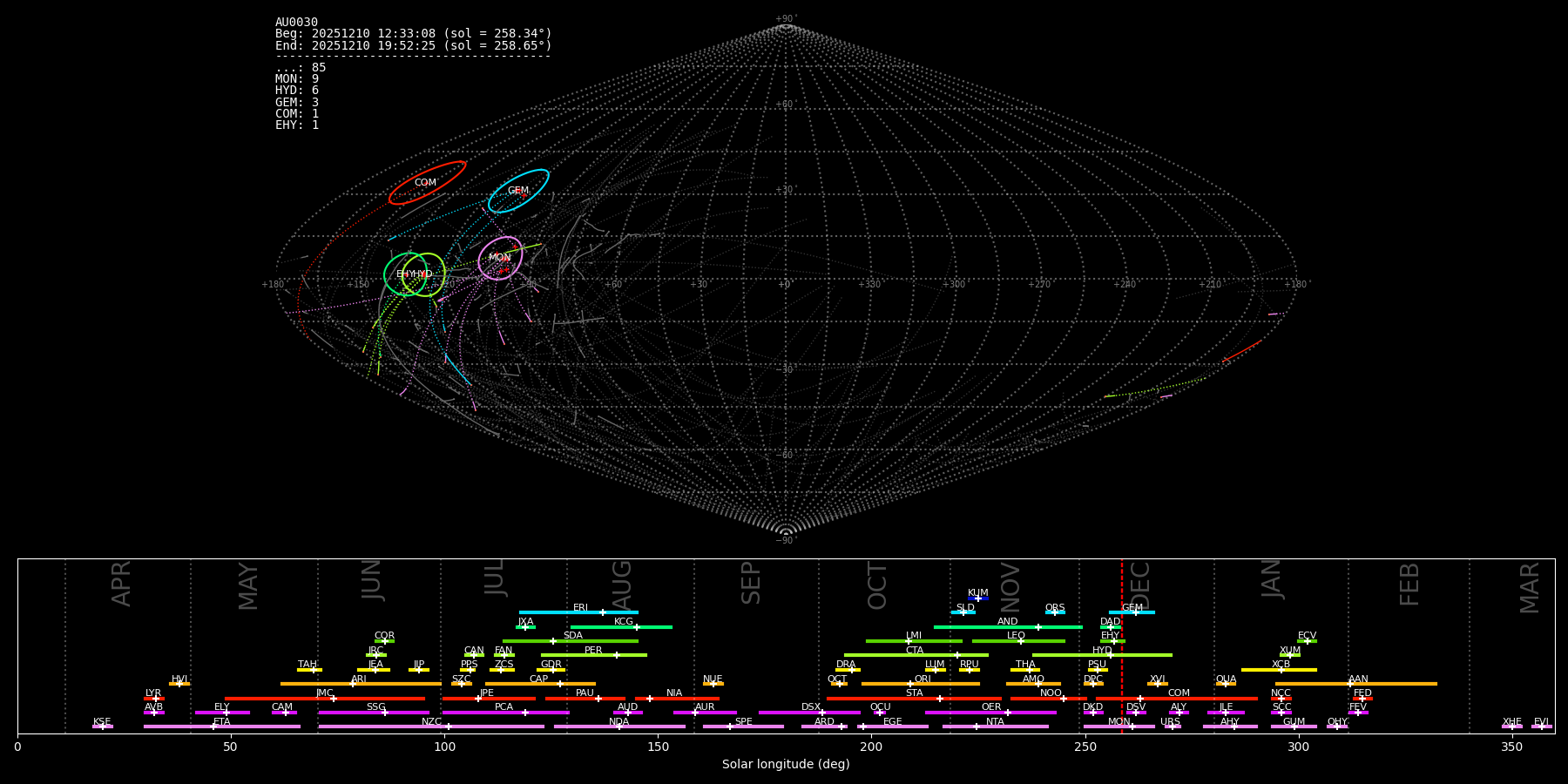Viewport: 1568px width, 784px height.
Task: Click the PER shower label in the timeline
Action: pos(593,651)
